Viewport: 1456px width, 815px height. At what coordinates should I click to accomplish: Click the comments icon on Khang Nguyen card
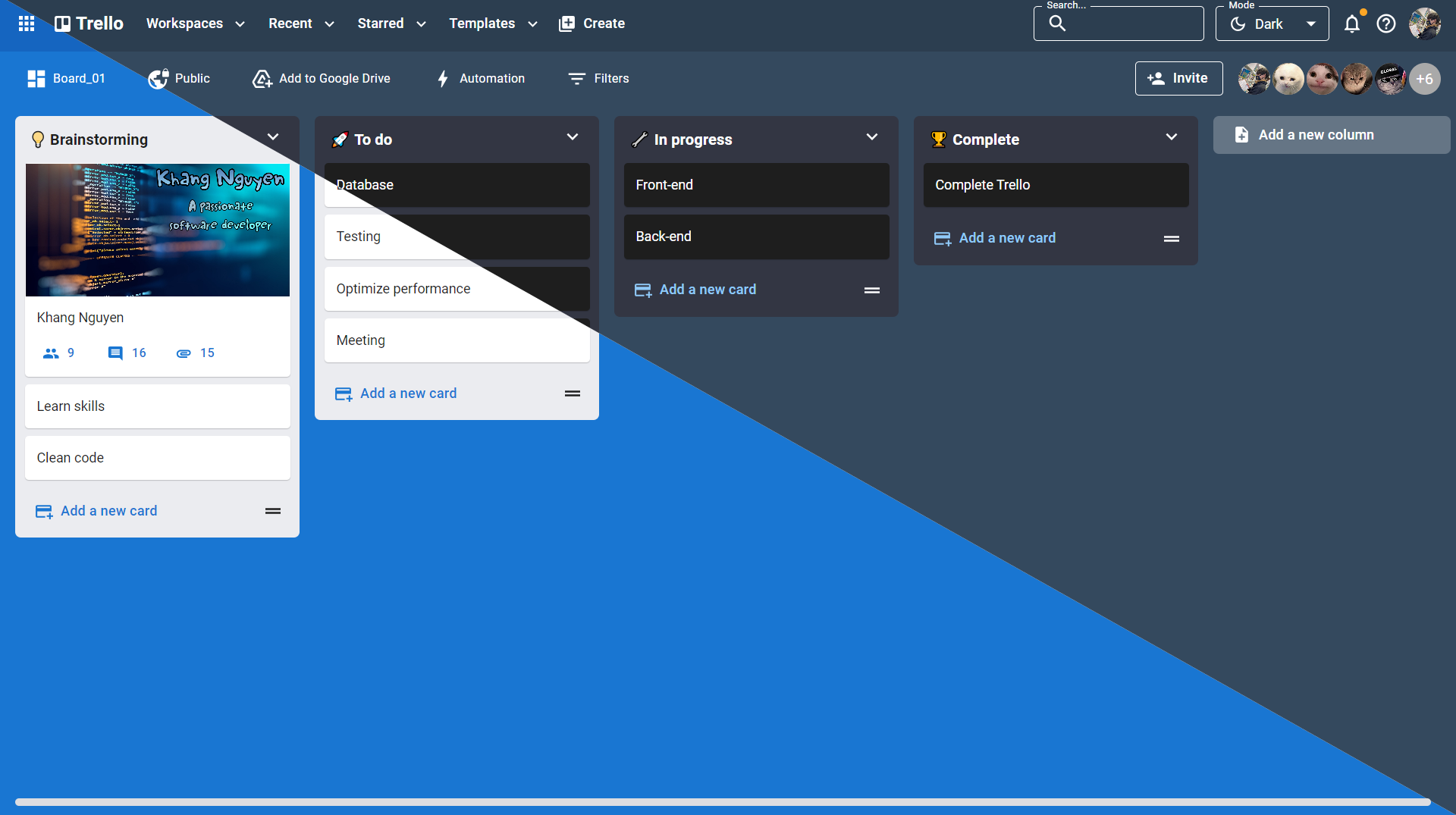click(115, 353)
